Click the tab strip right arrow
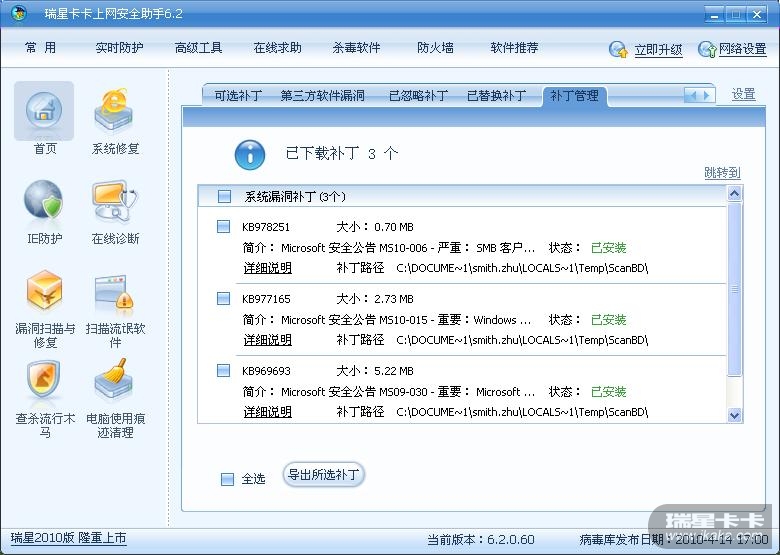The image size is (780, 555). point(707,94)
